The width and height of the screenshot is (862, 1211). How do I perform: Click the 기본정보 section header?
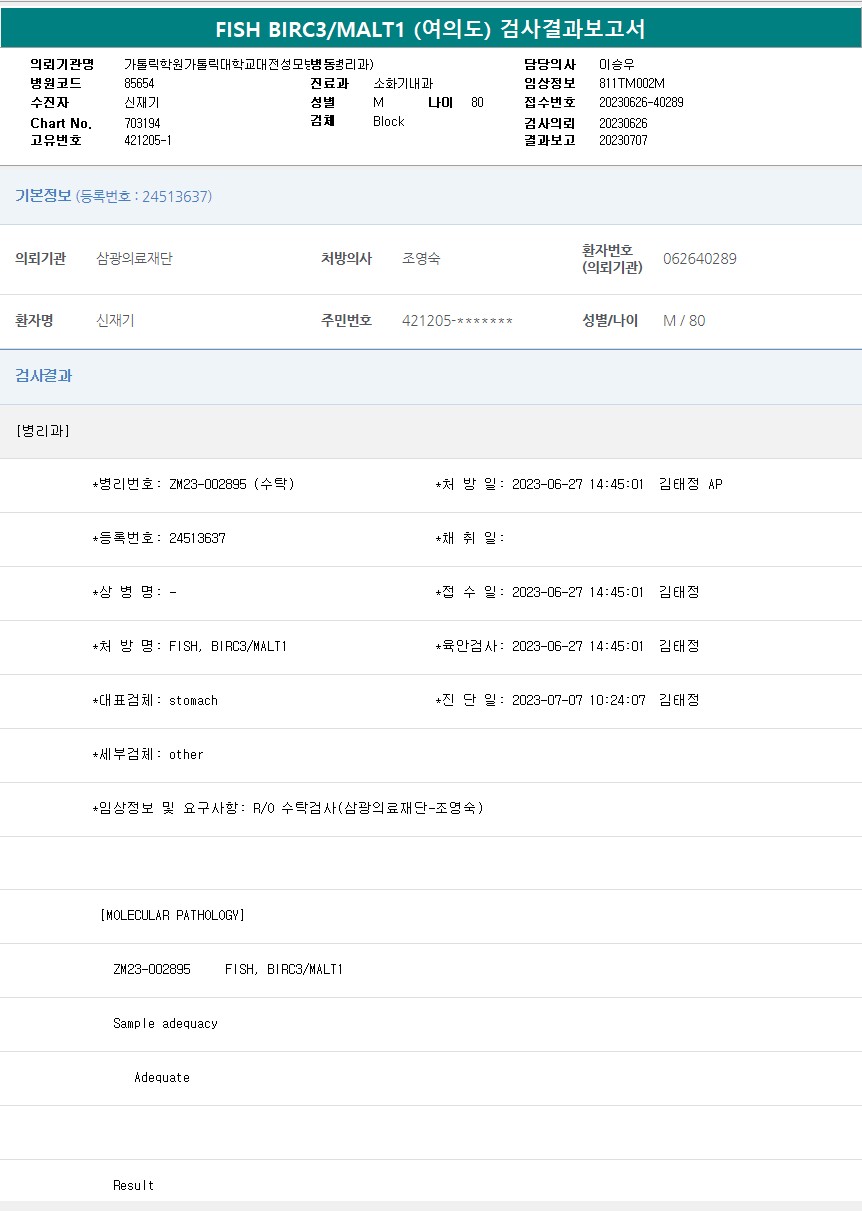point(43,196)
